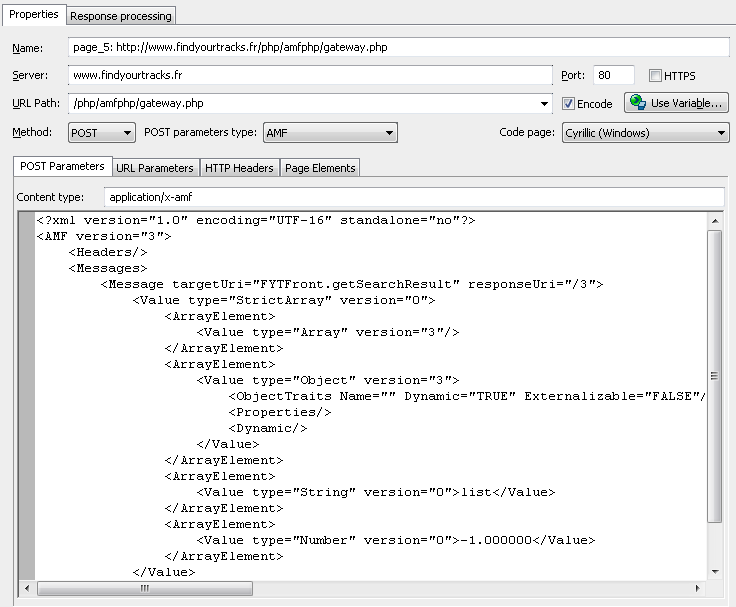Select the POST Parameters tab
Image resolution: width=736 pixels, height=607 pixels.
coord(62,166)
